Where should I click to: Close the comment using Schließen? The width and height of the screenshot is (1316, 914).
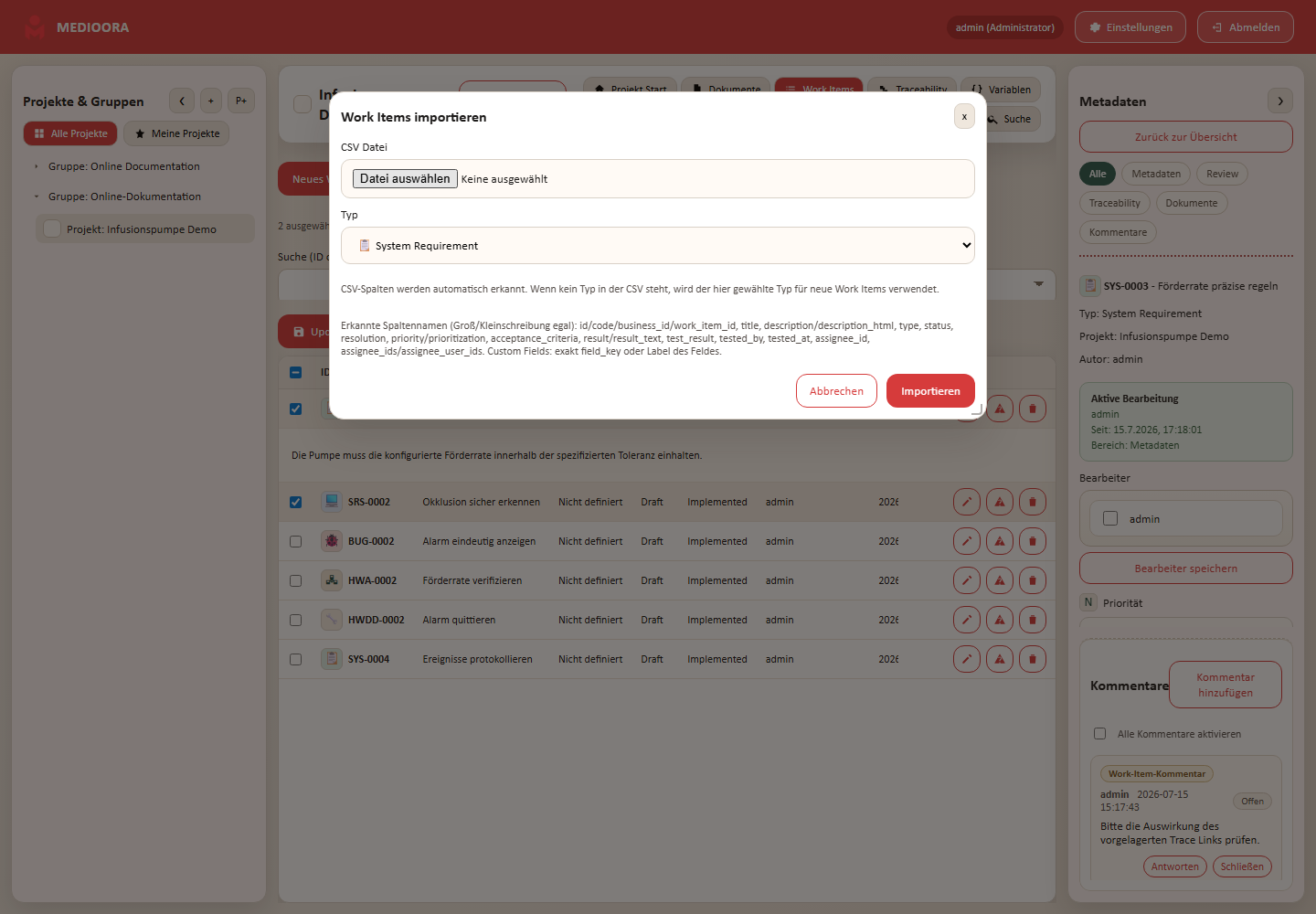[1242, 866]
